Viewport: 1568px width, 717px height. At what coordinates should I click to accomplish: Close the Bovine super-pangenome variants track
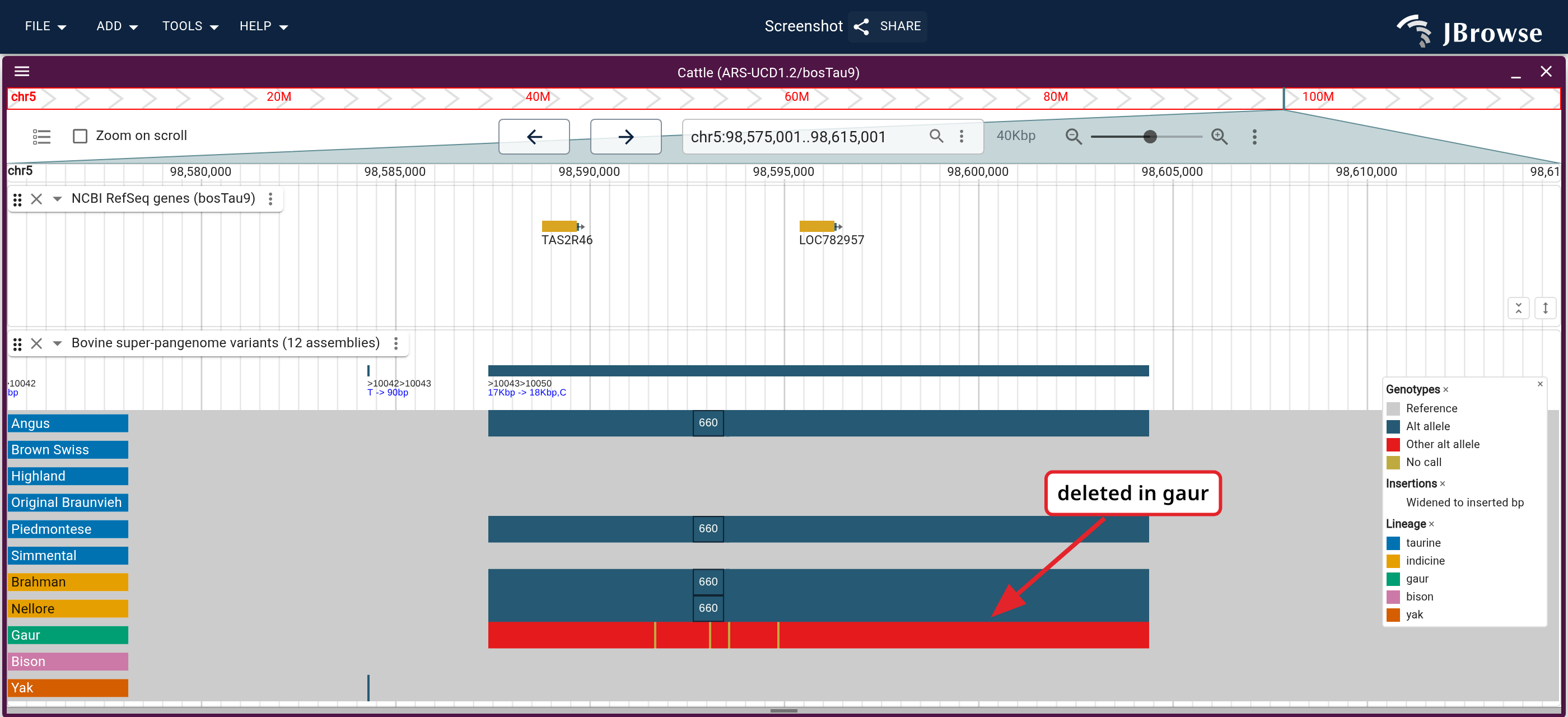pos(36,344)
